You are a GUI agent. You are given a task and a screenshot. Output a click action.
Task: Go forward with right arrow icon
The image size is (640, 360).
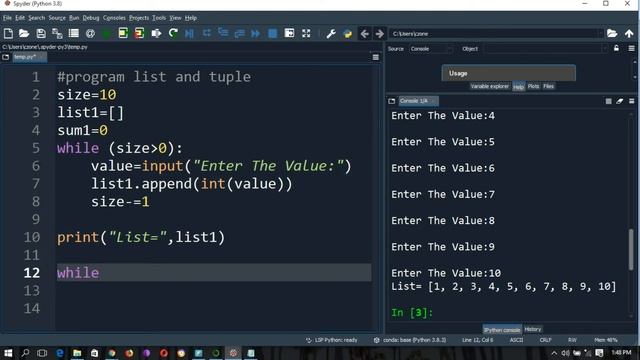pyautogui.click(x=380, y=33)
